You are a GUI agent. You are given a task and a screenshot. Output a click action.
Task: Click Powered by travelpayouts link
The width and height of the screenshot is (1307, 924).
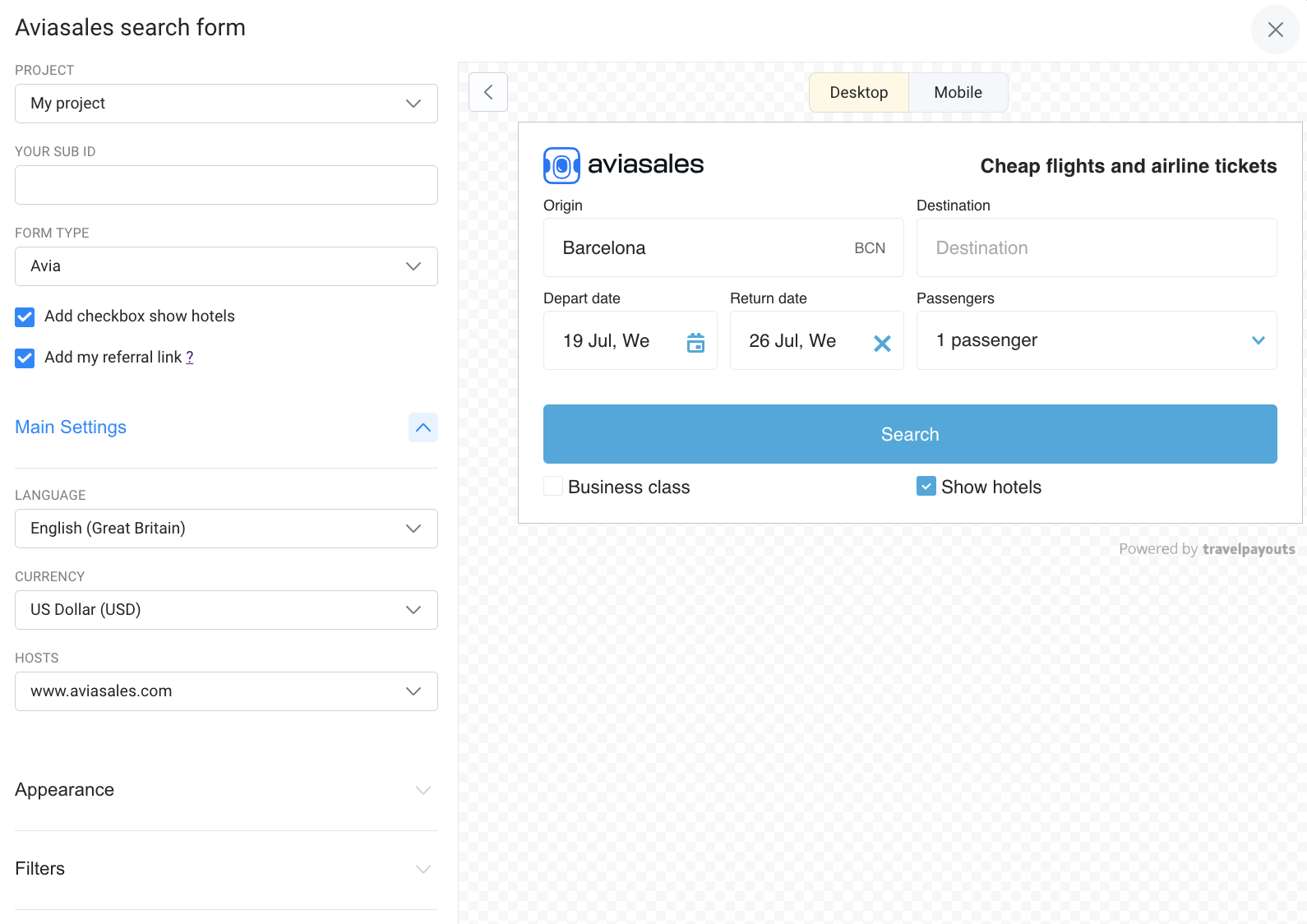[x=1207, y=549]
